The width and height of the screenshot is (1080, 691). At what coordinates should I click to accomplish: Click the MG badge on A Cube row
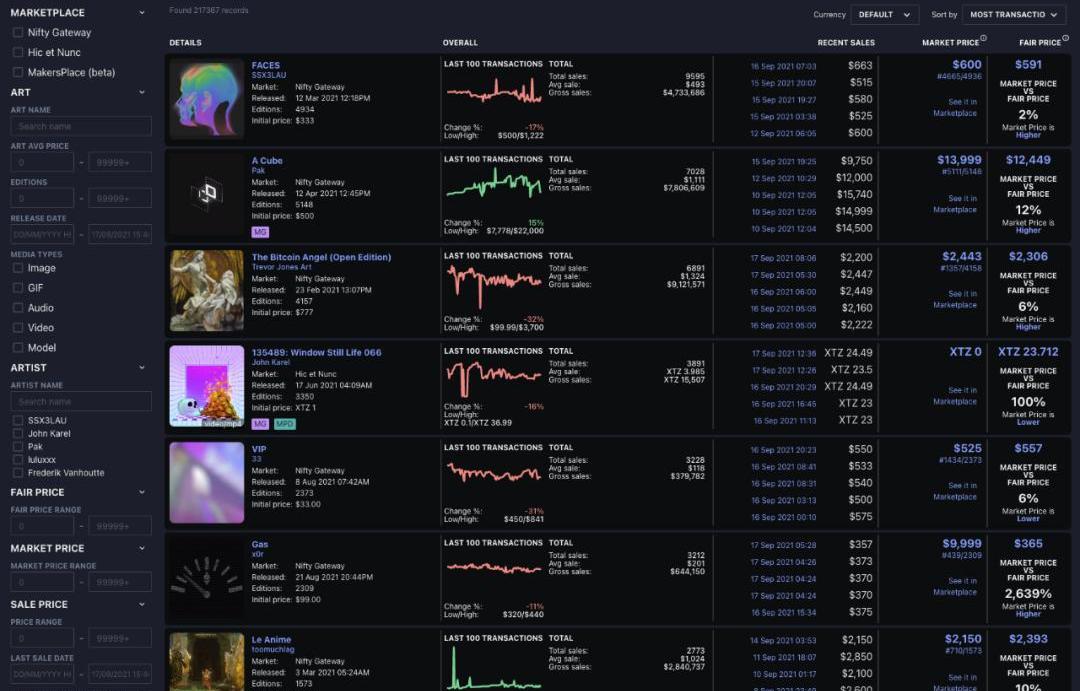click(260, 232)
